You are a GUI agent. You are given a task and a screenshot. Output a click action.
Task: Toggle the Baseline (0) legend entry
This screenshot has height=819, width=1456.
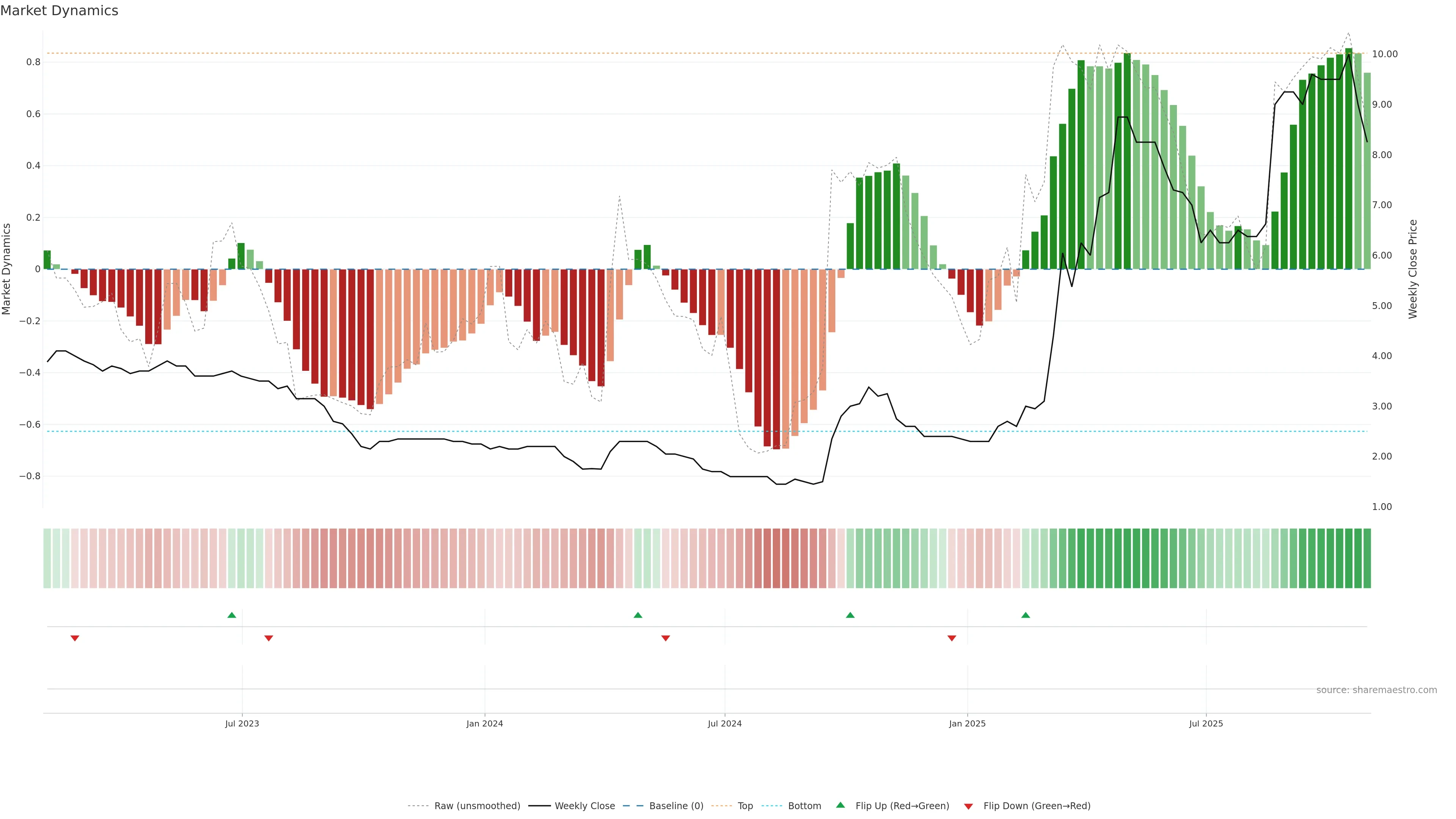[x=676, y=806]
